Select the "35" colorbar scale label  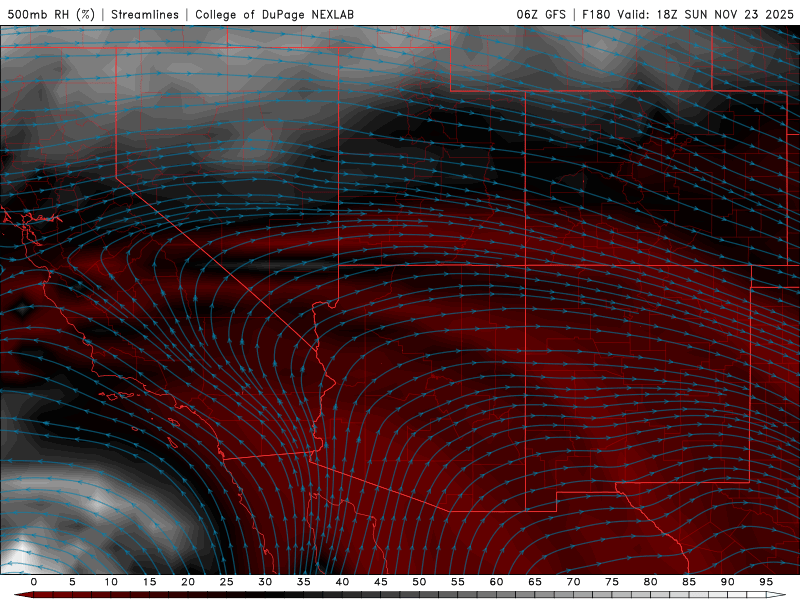[x=304, y=582]
